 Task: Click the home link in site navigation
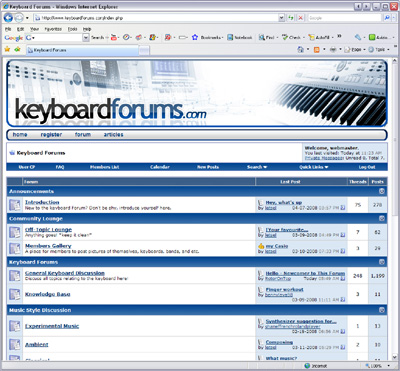coord(20,134)
